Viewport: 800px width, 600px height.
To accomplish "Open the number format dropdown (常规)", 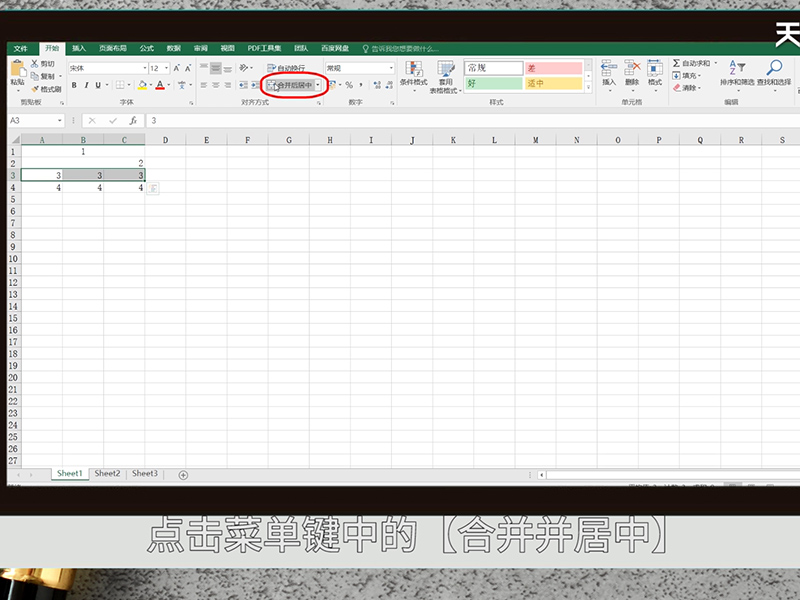I will (x=391, y=68).
